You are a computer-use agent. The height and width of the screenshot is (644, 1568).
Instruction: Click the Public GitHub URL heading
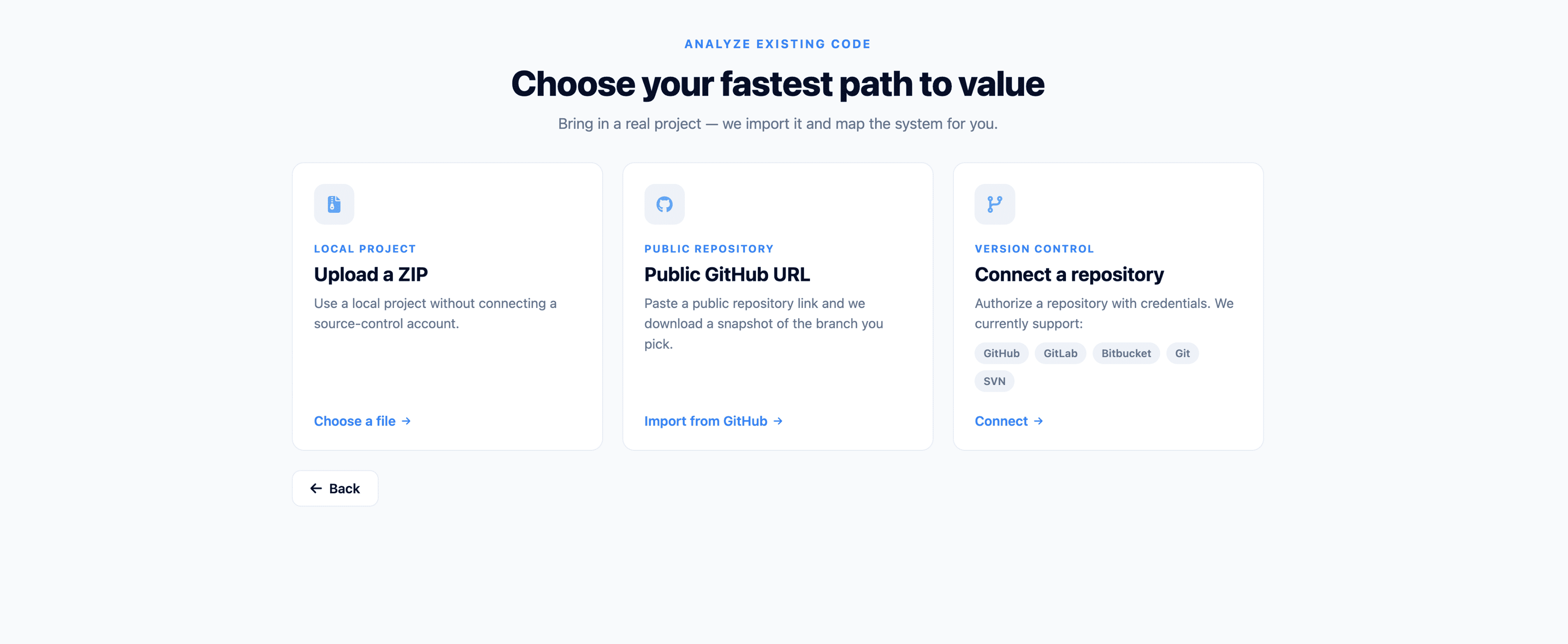click(727, 274)
